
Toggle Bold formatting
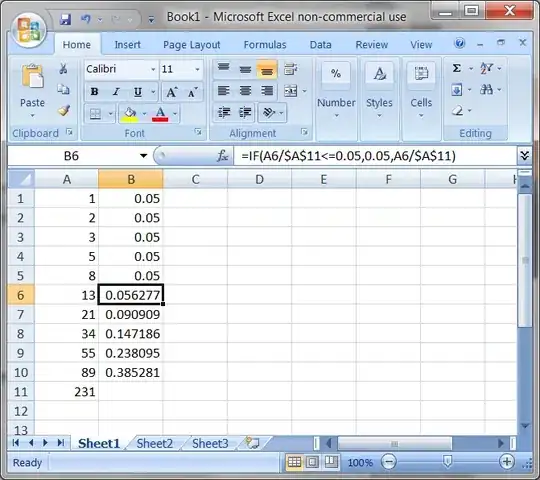pyautogui.click(x=94, y=92)
